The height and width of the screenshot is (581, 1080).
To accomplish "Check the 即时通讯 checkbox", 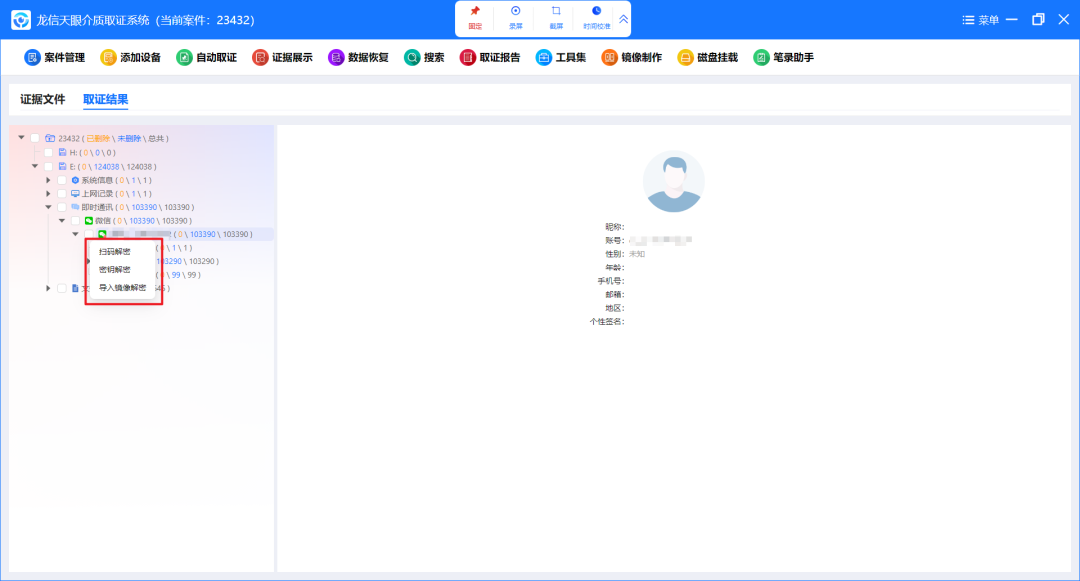I will [x=62, y=207].
